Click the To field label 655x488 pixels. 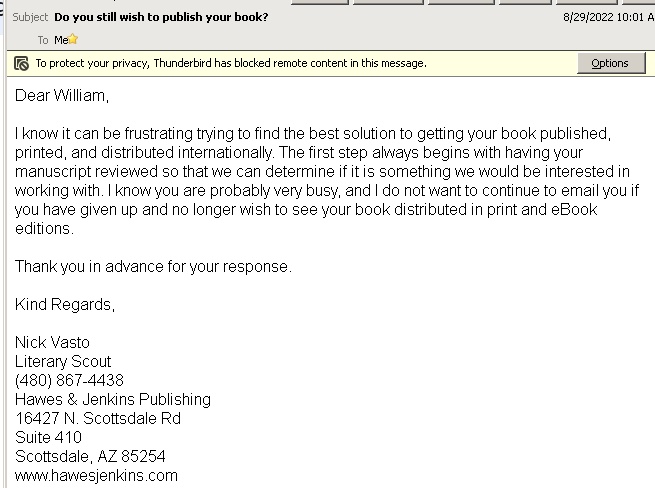coord(43,40)
